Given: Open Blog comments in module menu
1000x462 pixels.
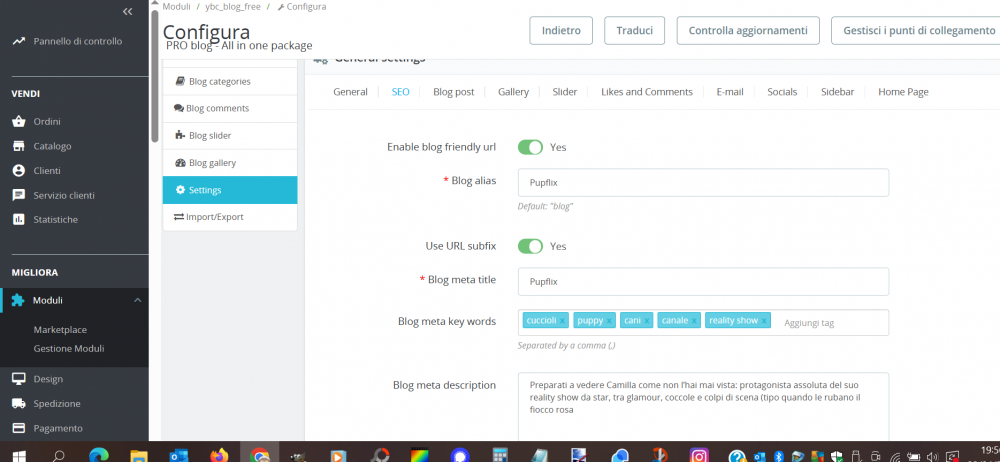Looking at the screenshot, I should 230,108.
